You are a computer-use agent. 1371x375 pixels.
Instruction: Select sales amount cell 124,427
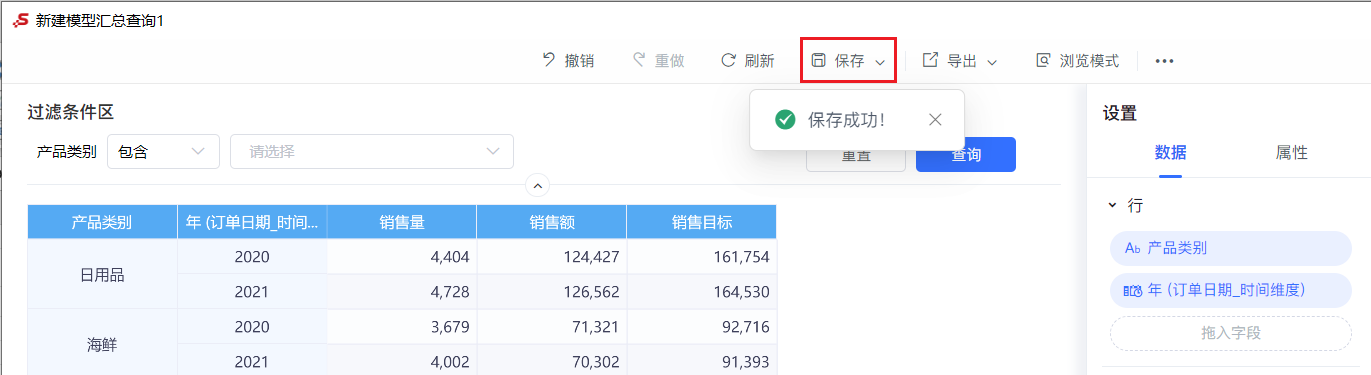click(551, 257)
